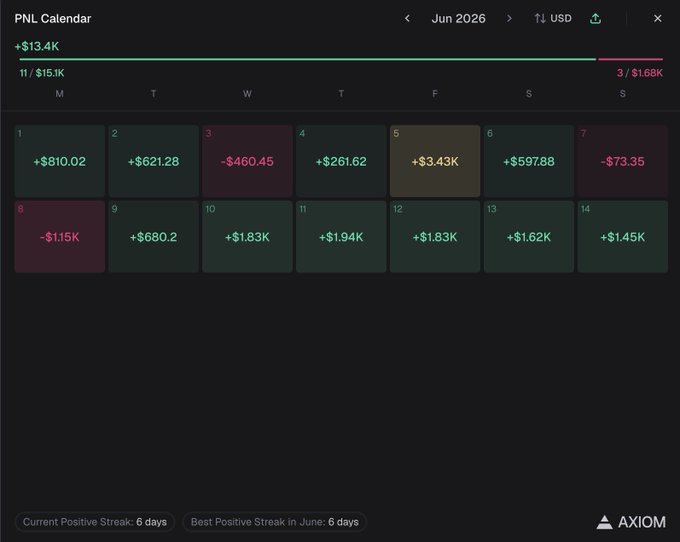Click highlighted June 5 +$3.43K cell
680x542 pixels.
[x=435, y=161]
